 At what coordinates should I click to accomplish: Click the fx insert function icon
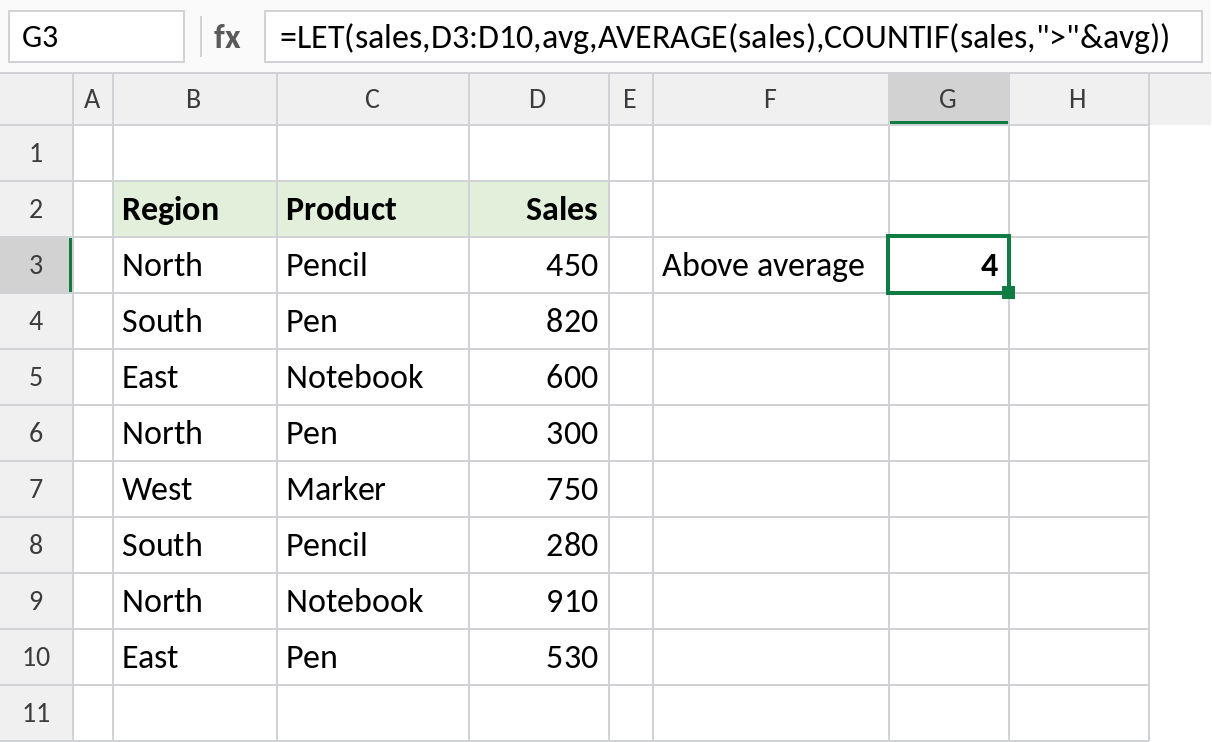click(x=227, y=38)
